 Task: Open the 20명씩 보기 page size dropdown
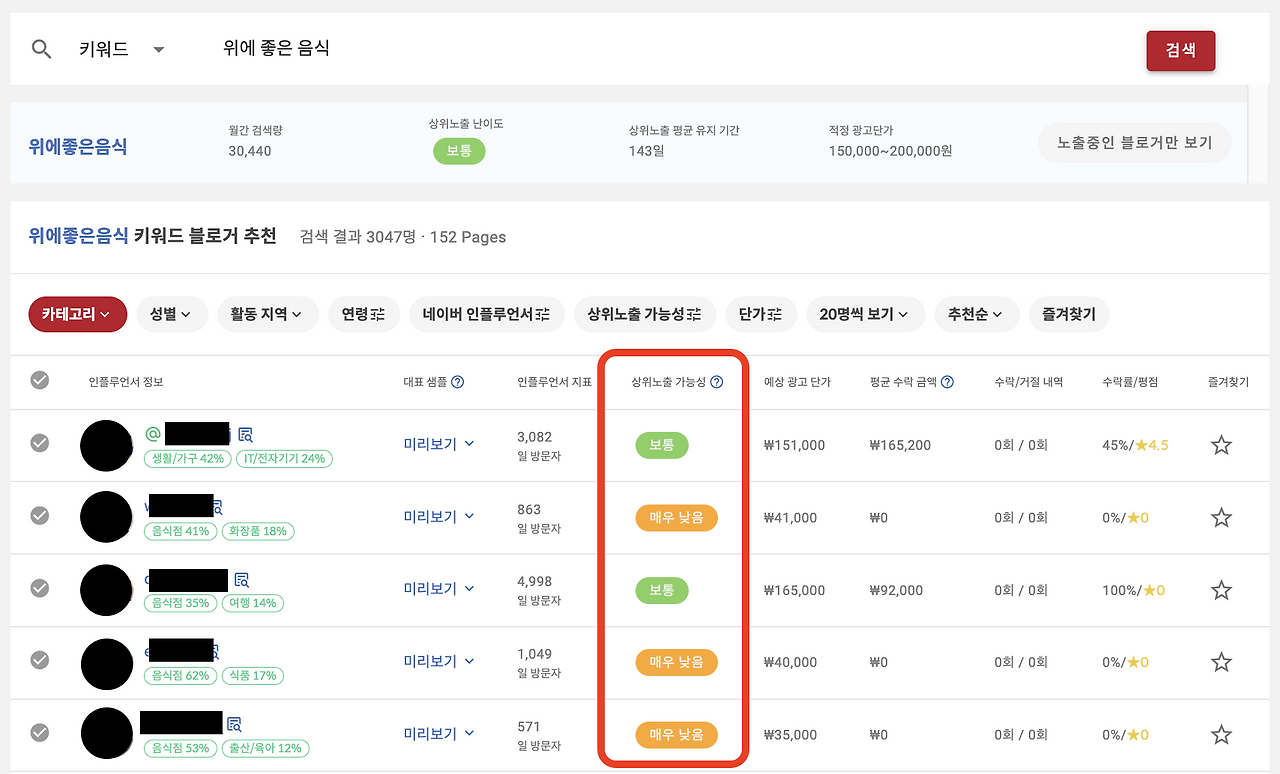tap(865, 313)
